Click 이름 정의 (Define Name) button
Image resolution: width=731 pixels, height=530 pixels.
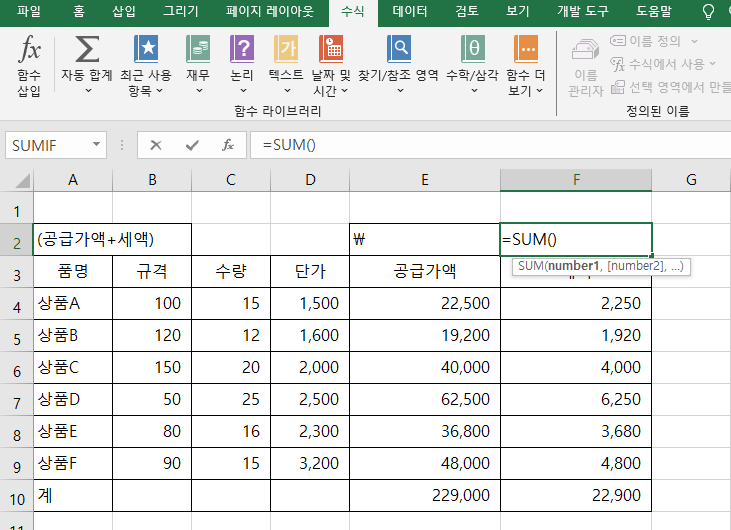tap(646, 41)
